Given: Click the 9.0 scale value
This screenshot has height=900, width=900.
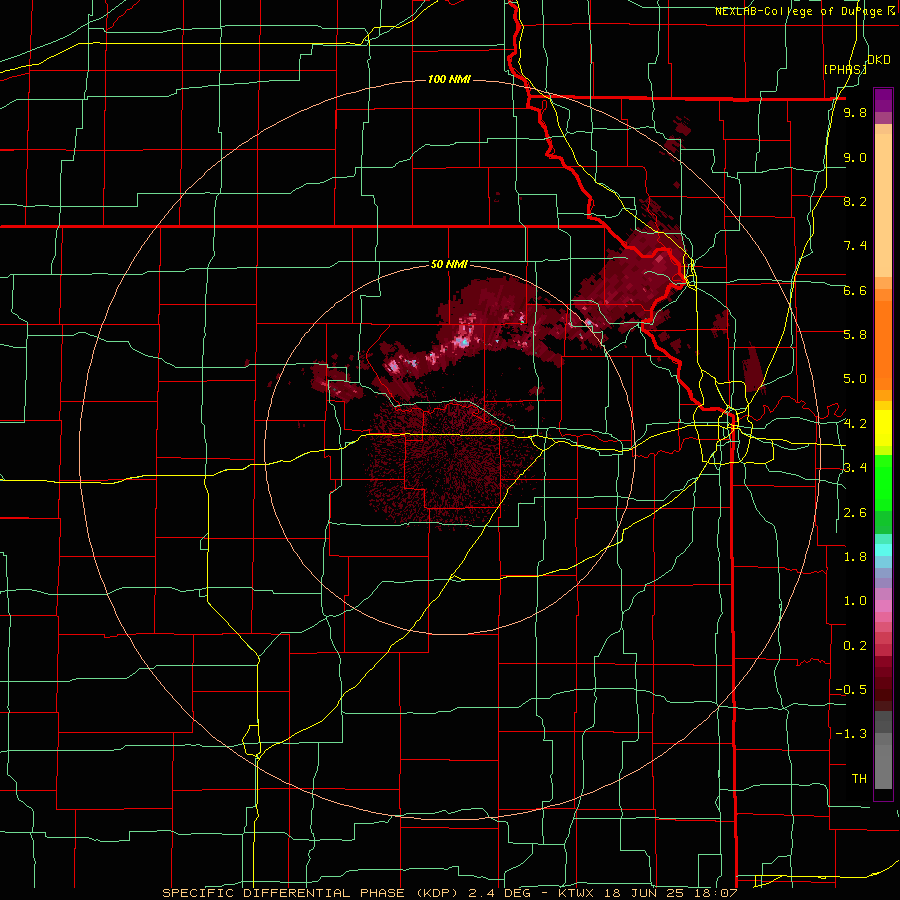Looking at the screenshot, I should click(x=855, y=157).
